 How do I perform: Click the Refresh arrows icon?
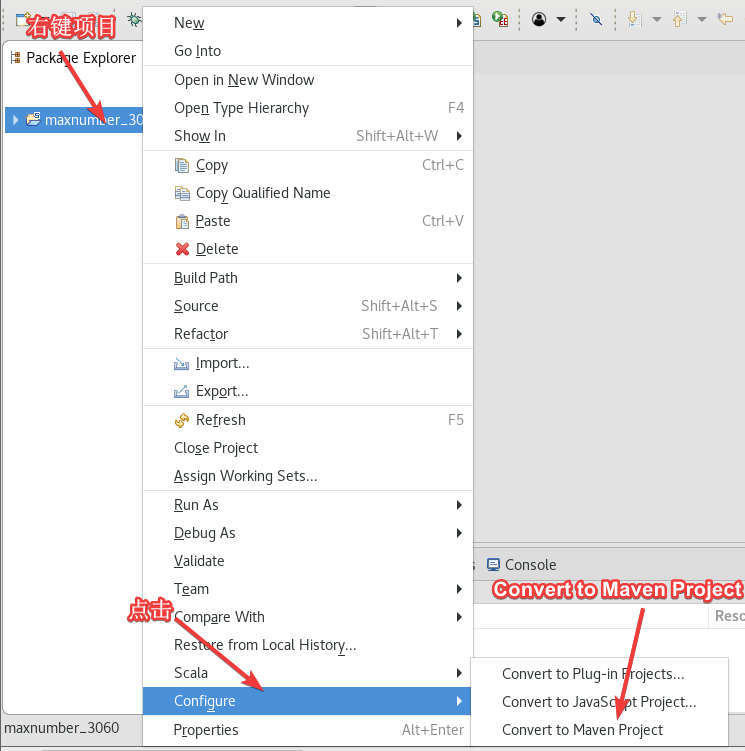point(182,420)
